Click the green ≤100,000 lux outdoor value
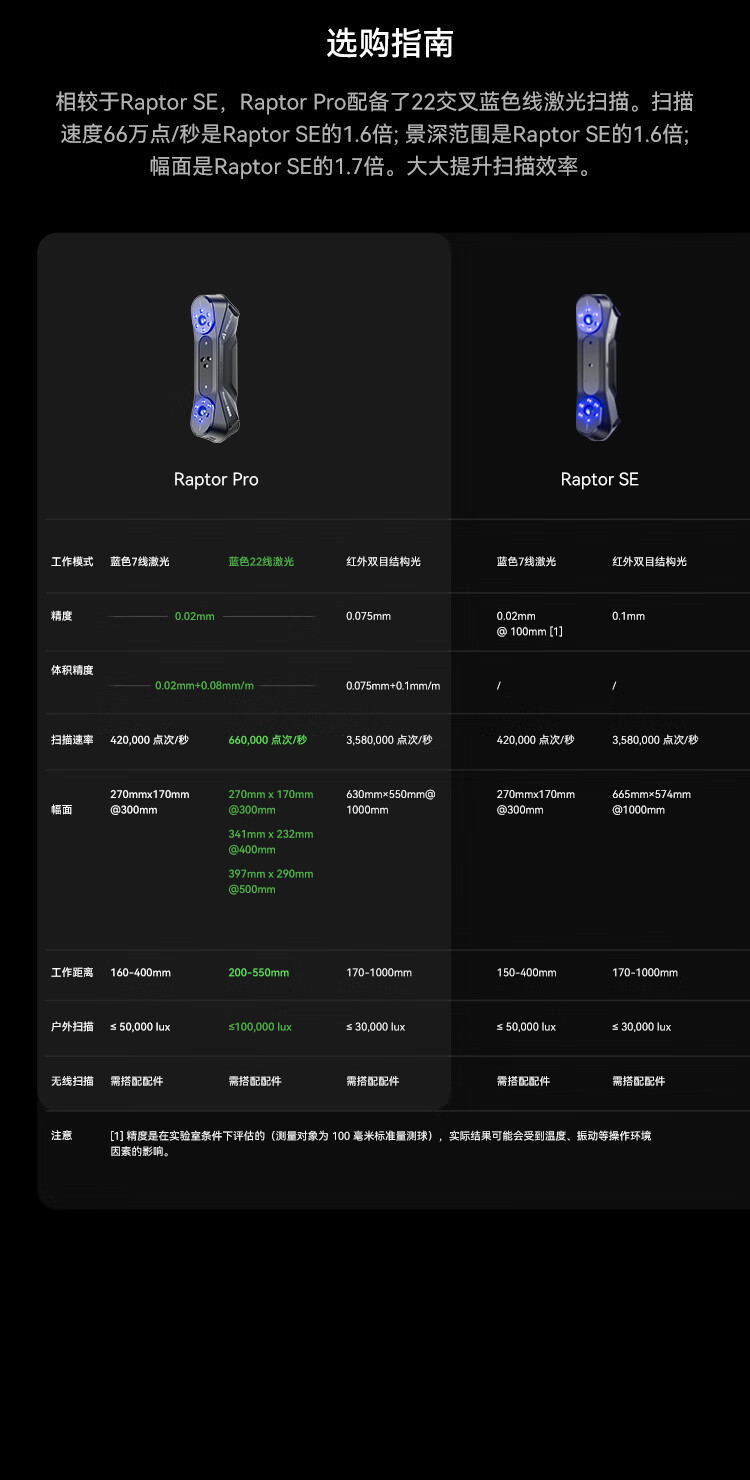750x1480 pixels. [x=260, y=1027]
